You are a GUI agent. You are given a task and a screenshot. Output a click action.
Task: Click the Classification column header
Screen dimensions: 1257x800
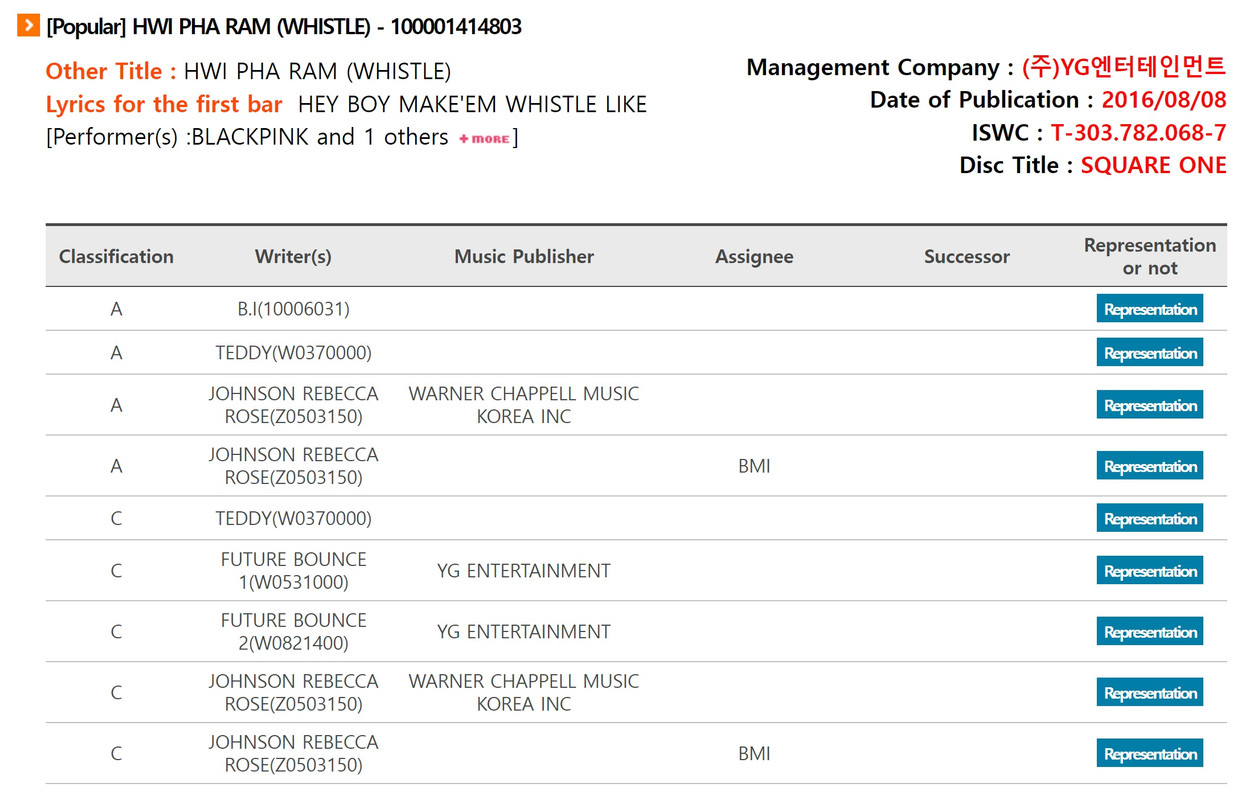coord(116,256)
